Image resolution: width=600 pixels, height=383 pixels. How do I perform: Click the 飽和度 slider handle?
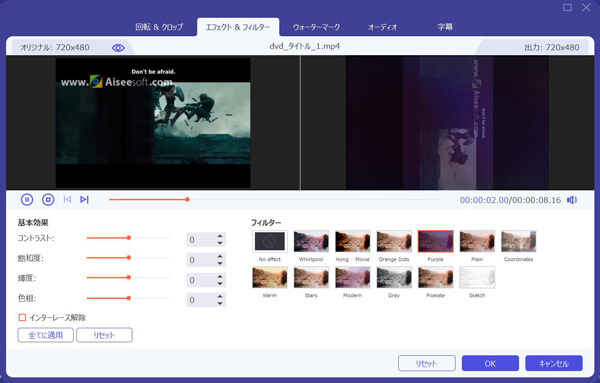[129, 258]
